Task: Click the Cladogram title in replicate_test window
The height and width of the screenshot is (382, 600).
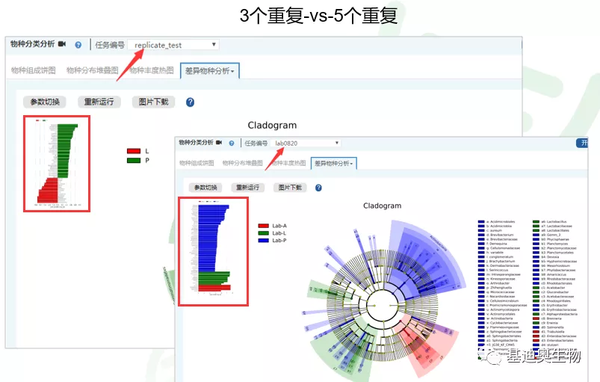Action: coord(272,125)
